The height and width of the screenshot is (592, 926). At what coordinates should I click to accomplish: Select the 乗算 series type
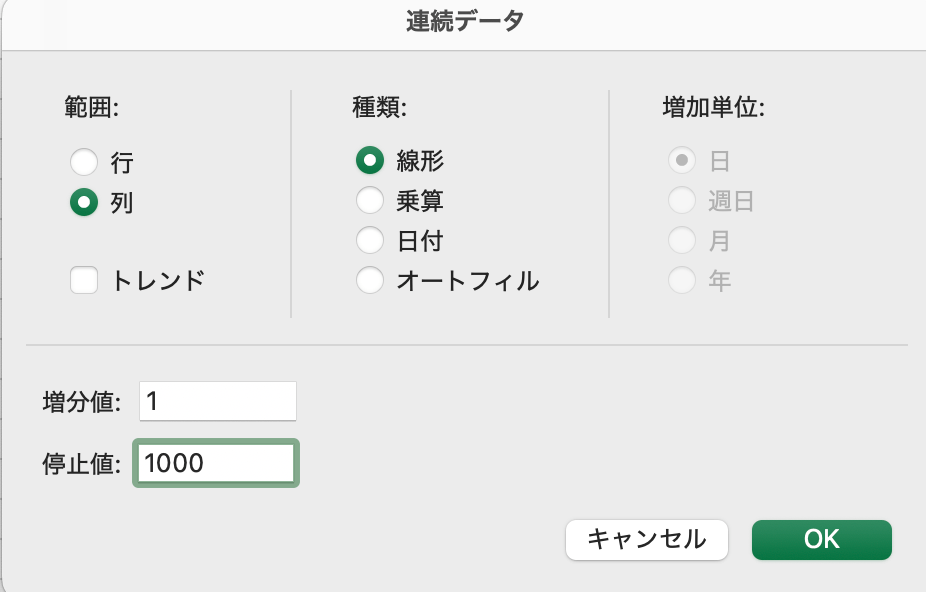(370, 201)
